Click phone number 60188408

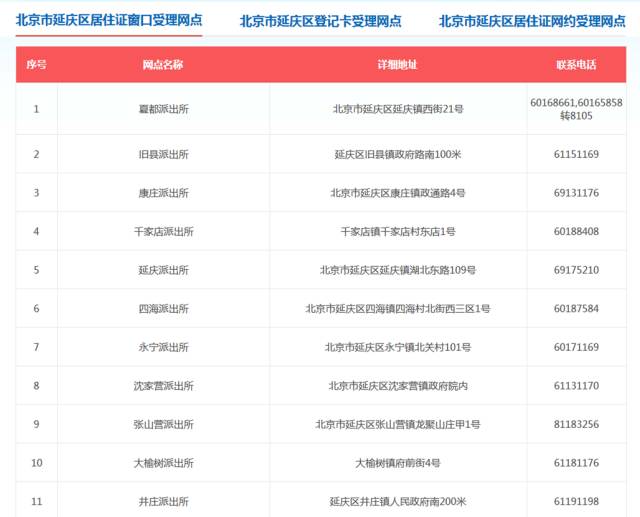pos(576,231)
